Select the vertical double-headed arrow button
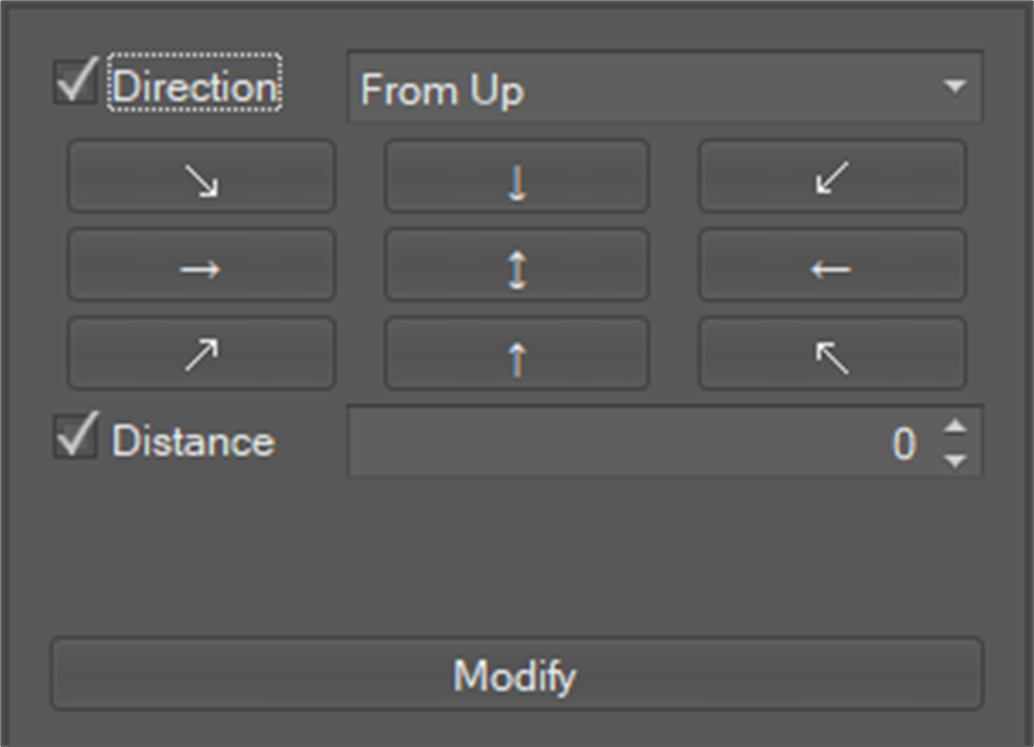The height and width of the screenshot is (747, 1034). point(517,266)
